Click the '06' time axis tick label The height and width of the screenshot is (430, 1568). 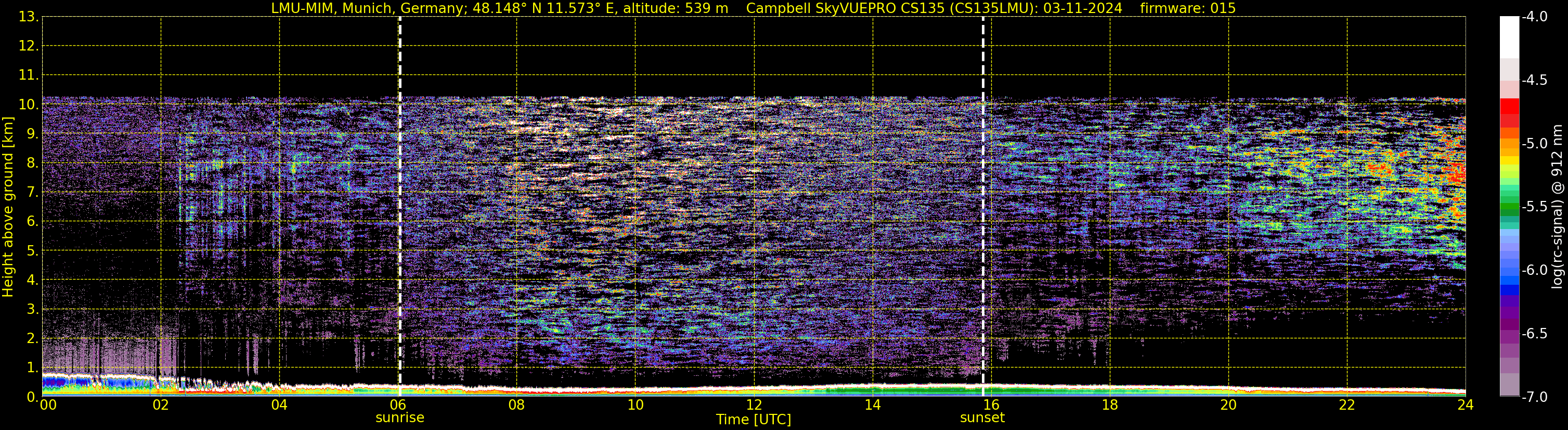pyautogui.click(x=398, y=405)
